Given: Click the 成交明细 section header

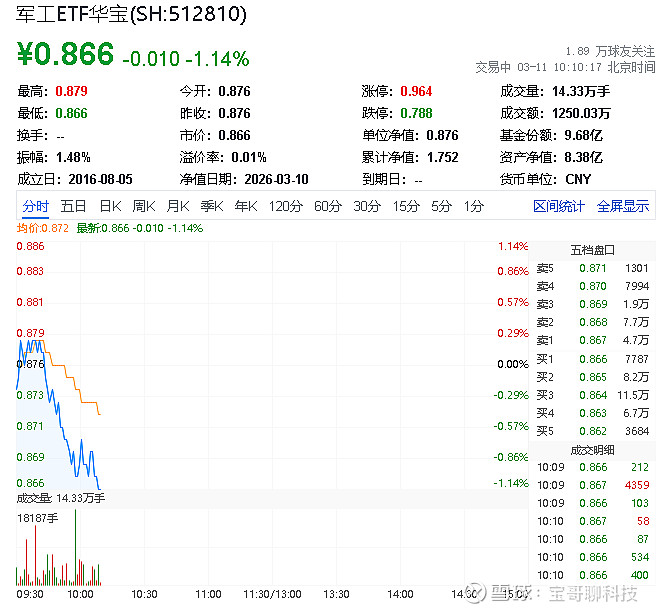Looking at the screenshot, I should [592, 450].
